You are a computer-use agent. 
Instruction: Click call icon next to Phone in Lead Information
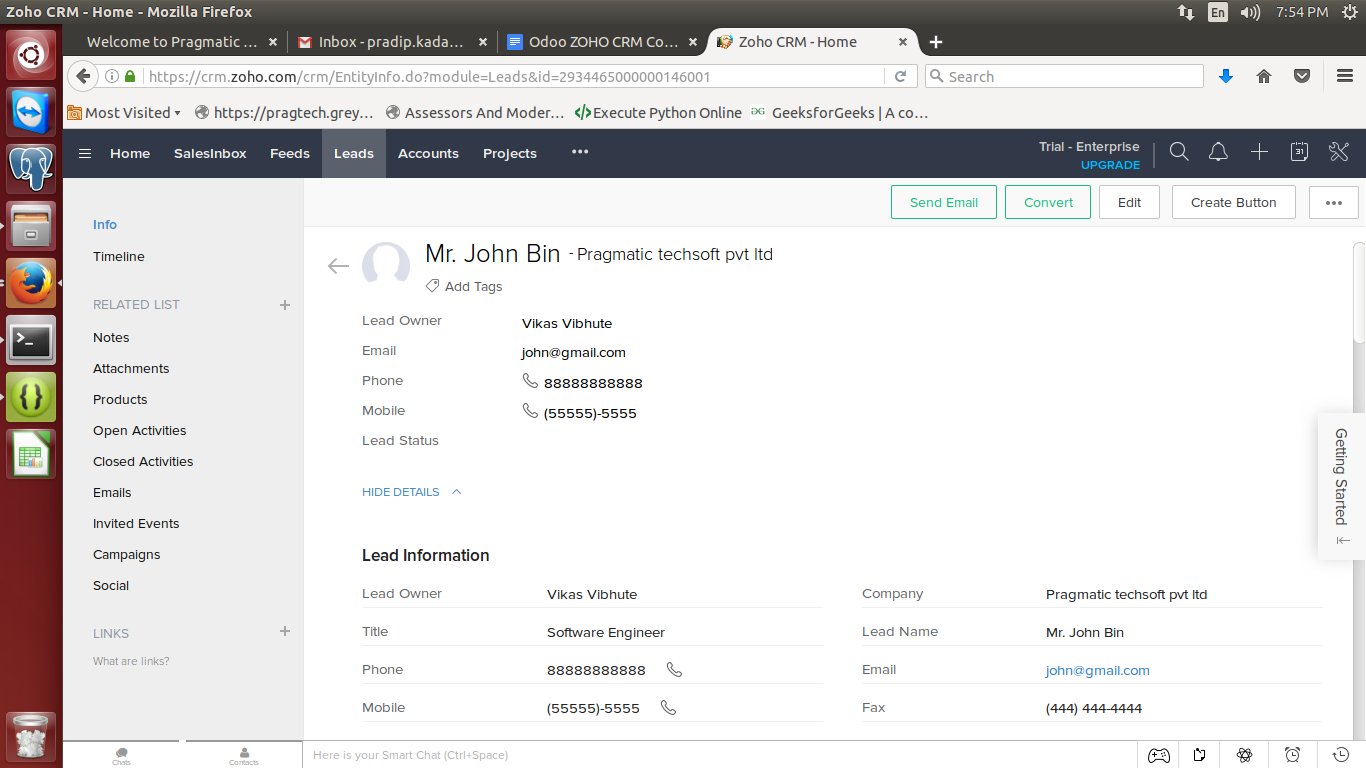click(x=674, y=670)
